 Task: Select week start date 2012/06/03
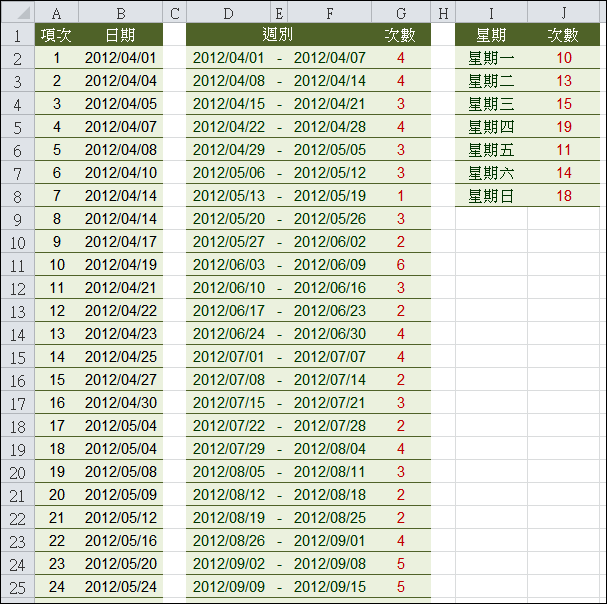coord(228,265)
